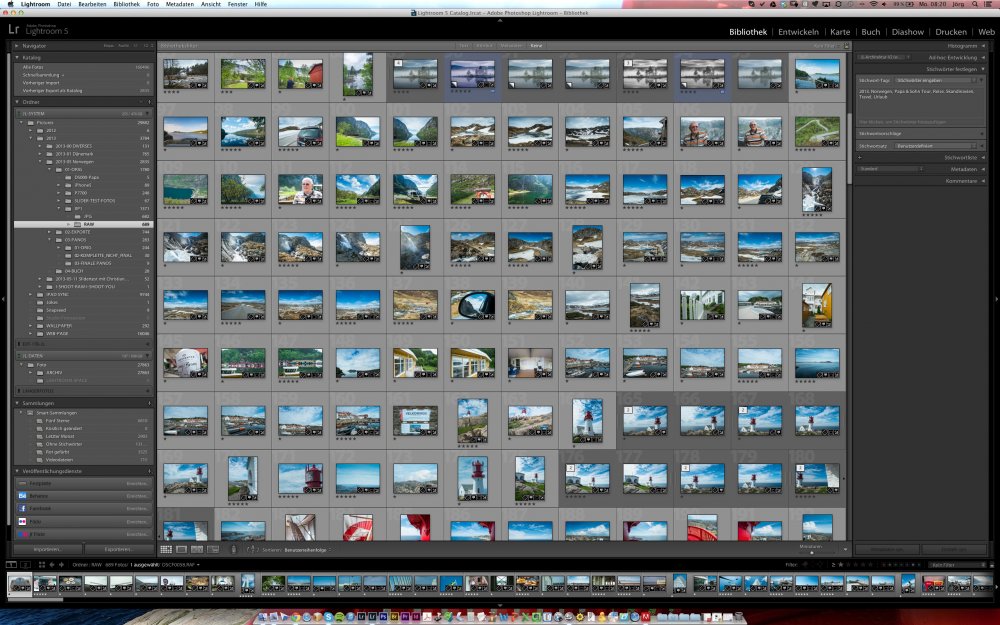The image size is (1000, 625).
Task: Click the Facebook publish service icon
Action: pyautogui.click(x=22, y=508)
